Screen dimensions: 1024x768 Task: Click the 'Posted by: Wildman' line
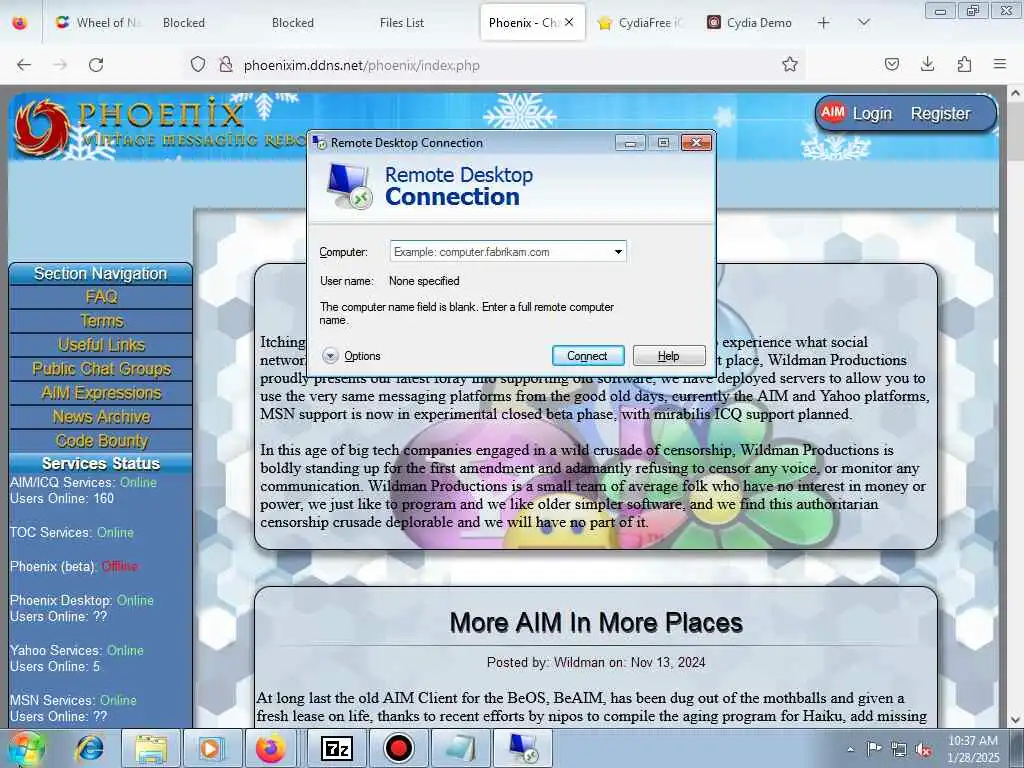click(596, 662)
